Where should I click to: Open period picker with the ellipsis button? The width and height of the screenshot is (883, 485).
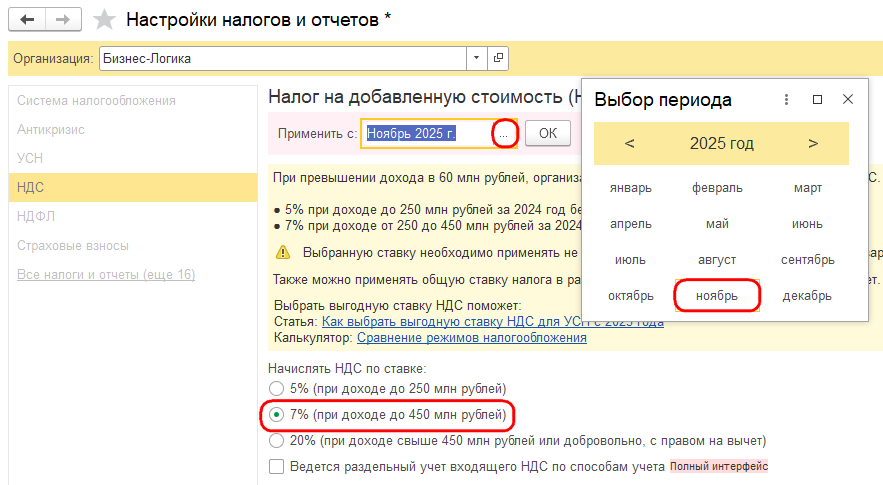(503, 134)
